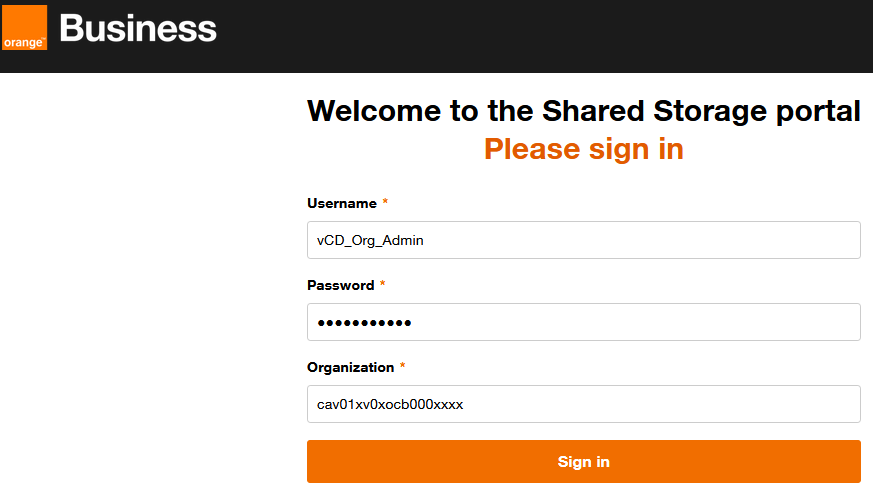Place cursor on the vCD_Org_Admin text
This screenshot has height=487, width=873.
tap(371, 240)
